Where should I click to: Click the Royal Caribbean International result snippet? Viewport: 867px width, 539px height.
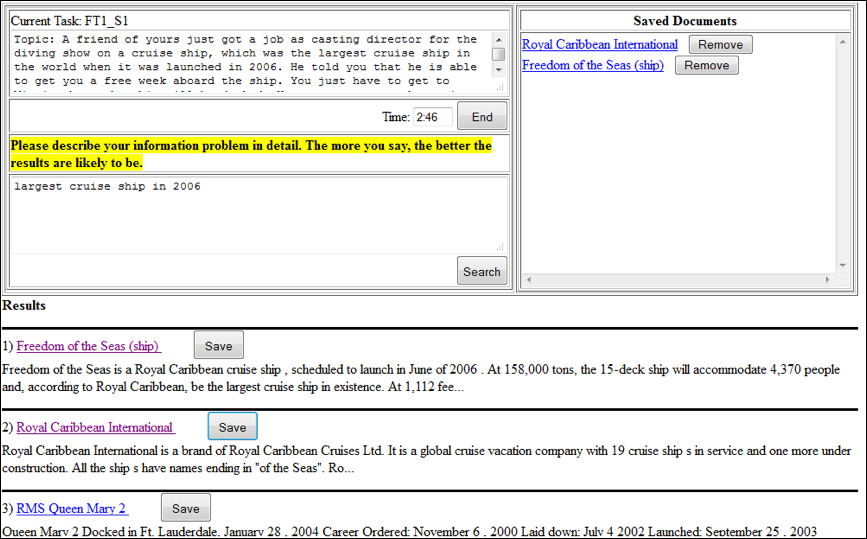pyautogui.click(x=426, y=459)
